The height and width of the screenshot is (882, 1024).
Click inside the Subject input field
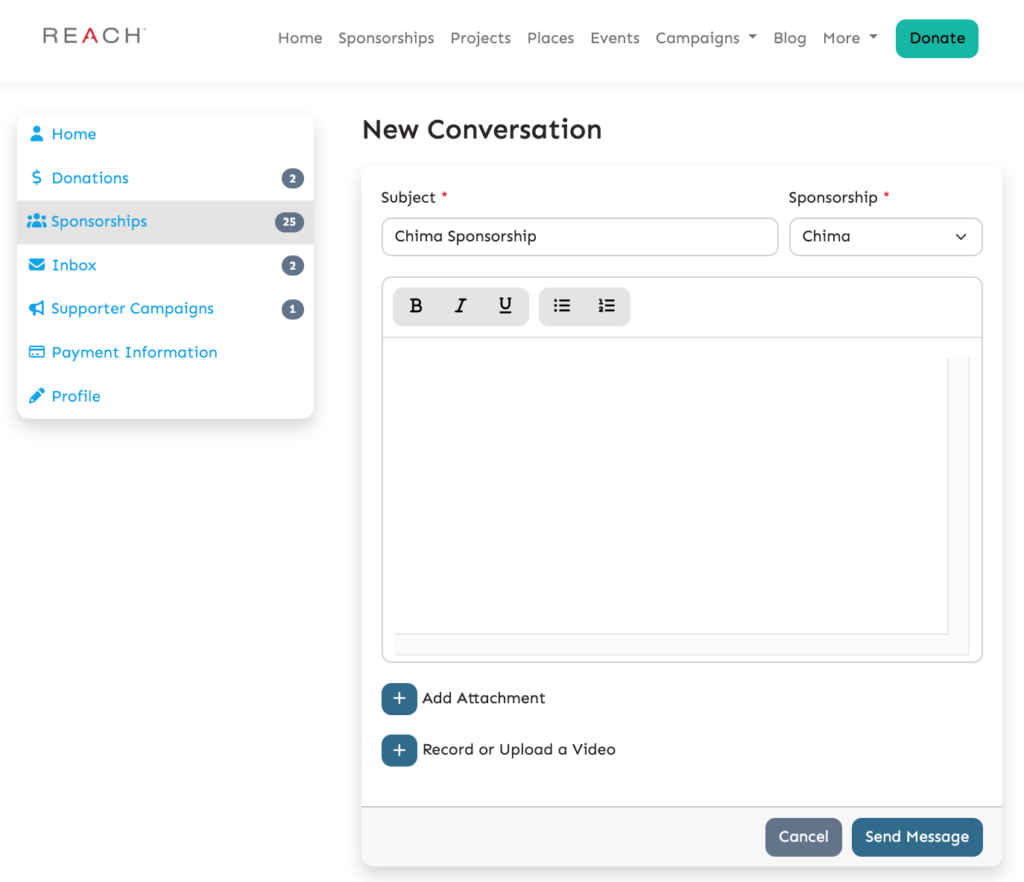pos(580,237)
